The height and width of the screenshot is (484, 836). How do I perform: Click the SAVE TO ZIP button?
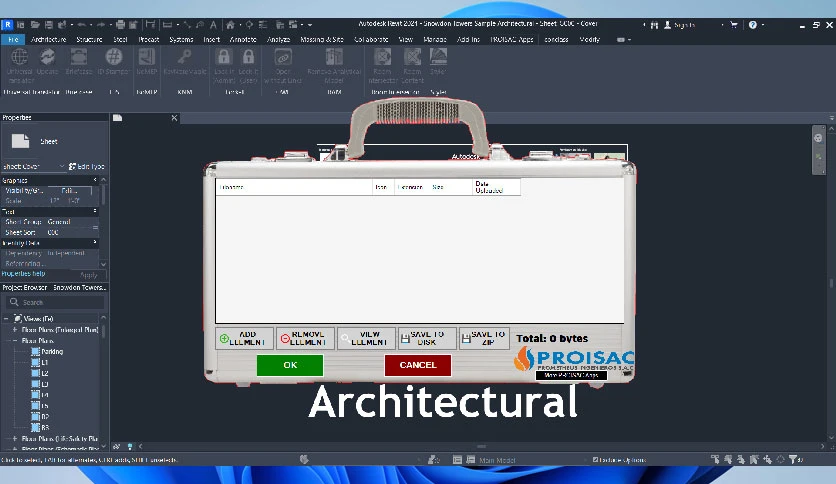(x=485, y=338)
